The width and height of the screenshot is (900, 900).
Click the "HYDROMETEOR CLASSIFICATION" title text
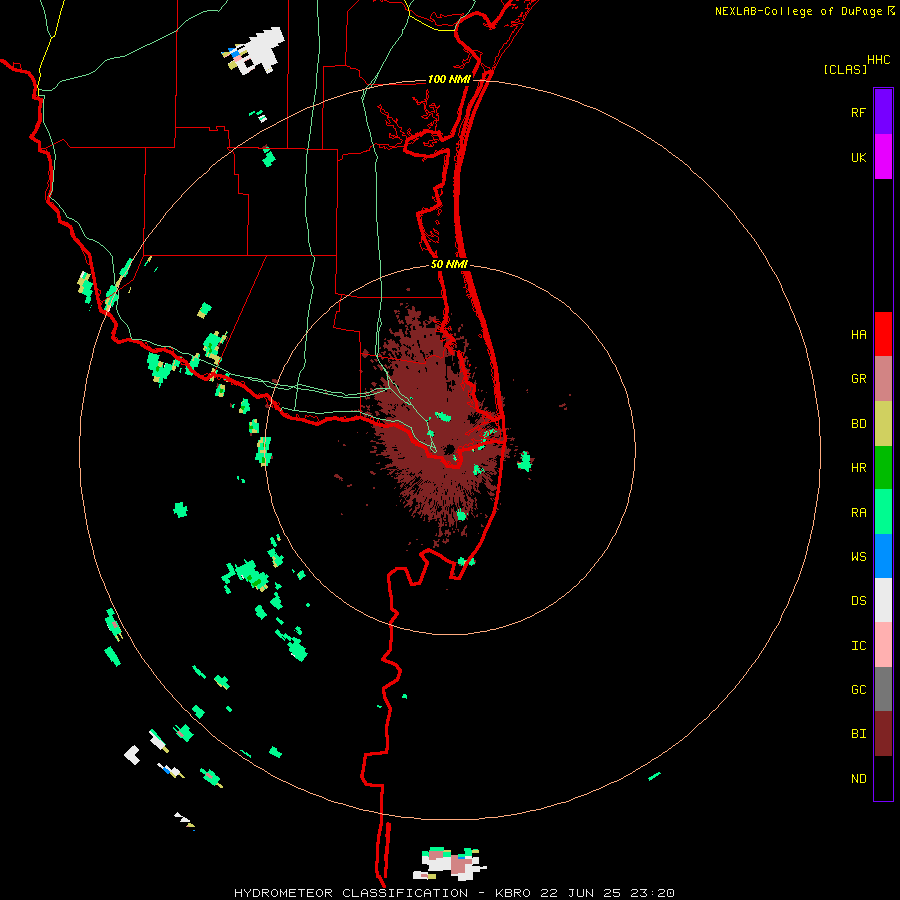(x=351, y=893)
